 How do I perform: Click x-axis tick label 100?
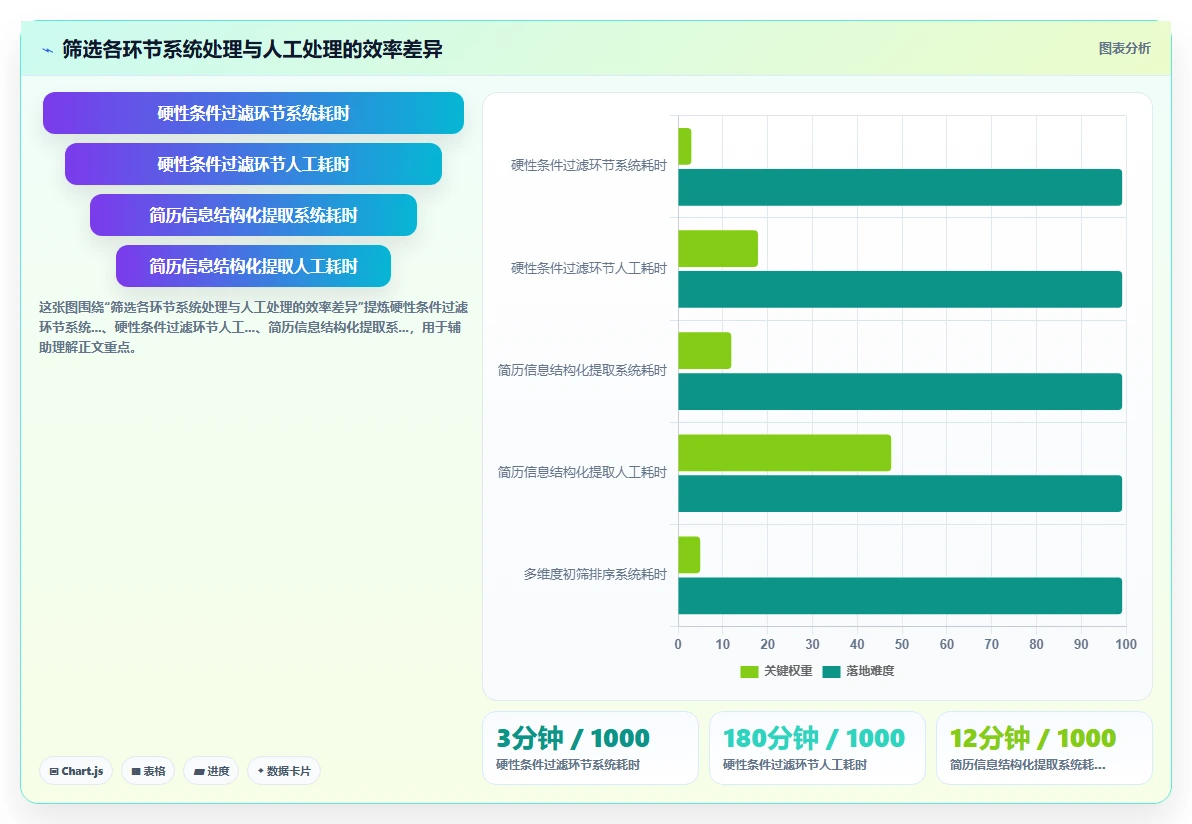tap(1126, 645)
